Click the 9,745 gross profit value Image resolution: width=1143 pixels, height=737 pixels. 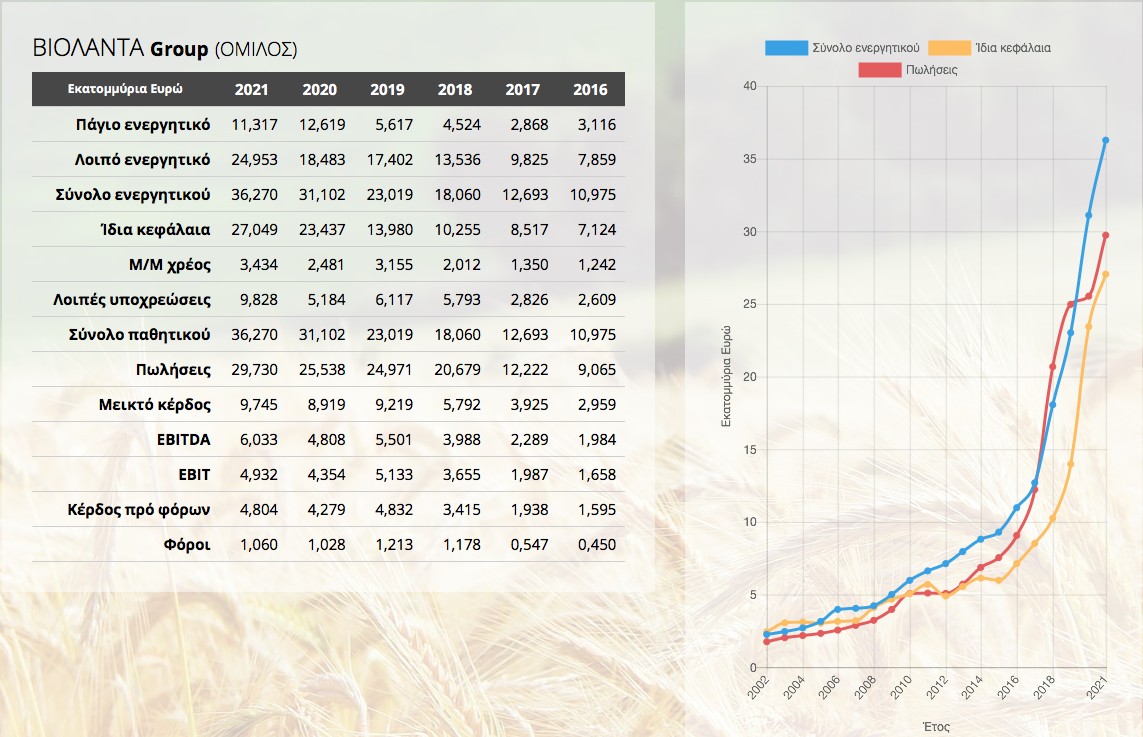coord(259,405)
